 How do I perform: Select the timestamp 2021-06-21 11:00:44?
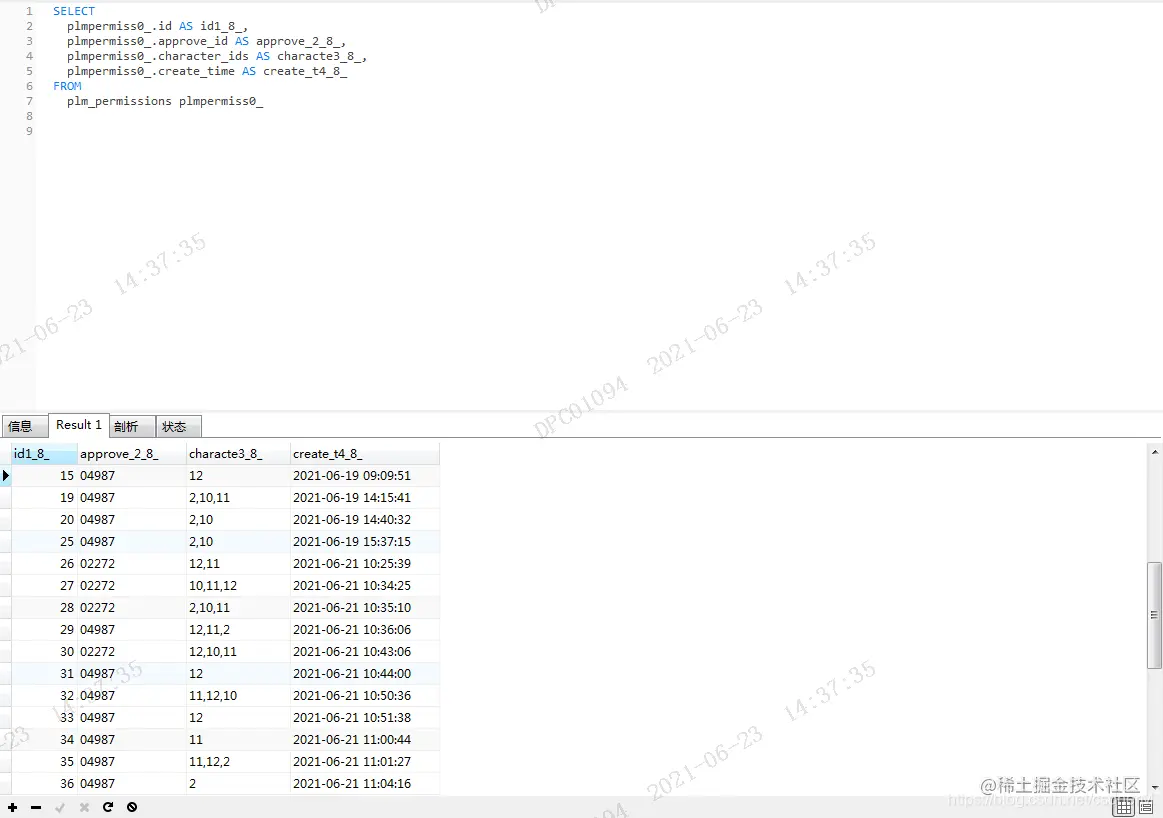[x=364, y=739]
